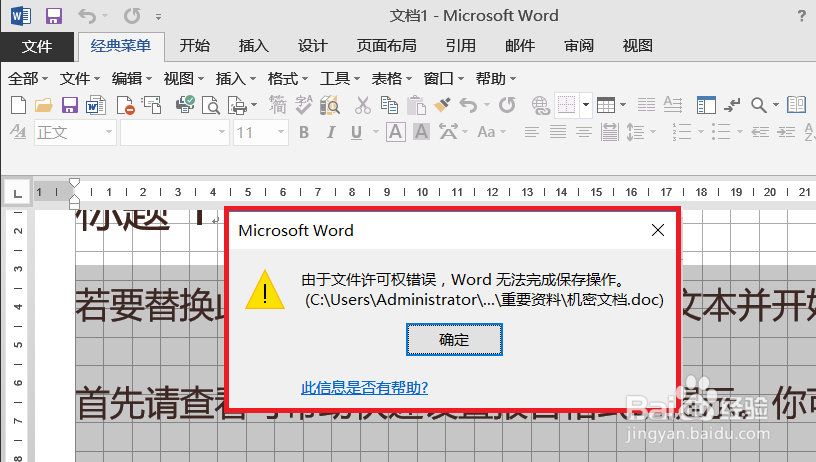
Task: Click the Insert Table grid icon
Action: point(606,105)
